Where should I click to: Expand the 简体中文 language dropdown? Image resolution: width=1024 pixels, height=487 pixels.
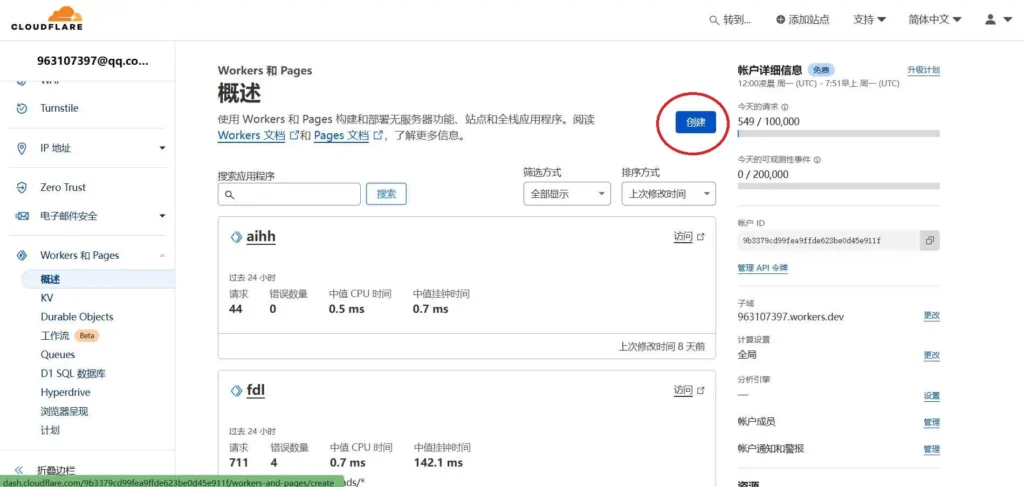[x=934, y=19]
